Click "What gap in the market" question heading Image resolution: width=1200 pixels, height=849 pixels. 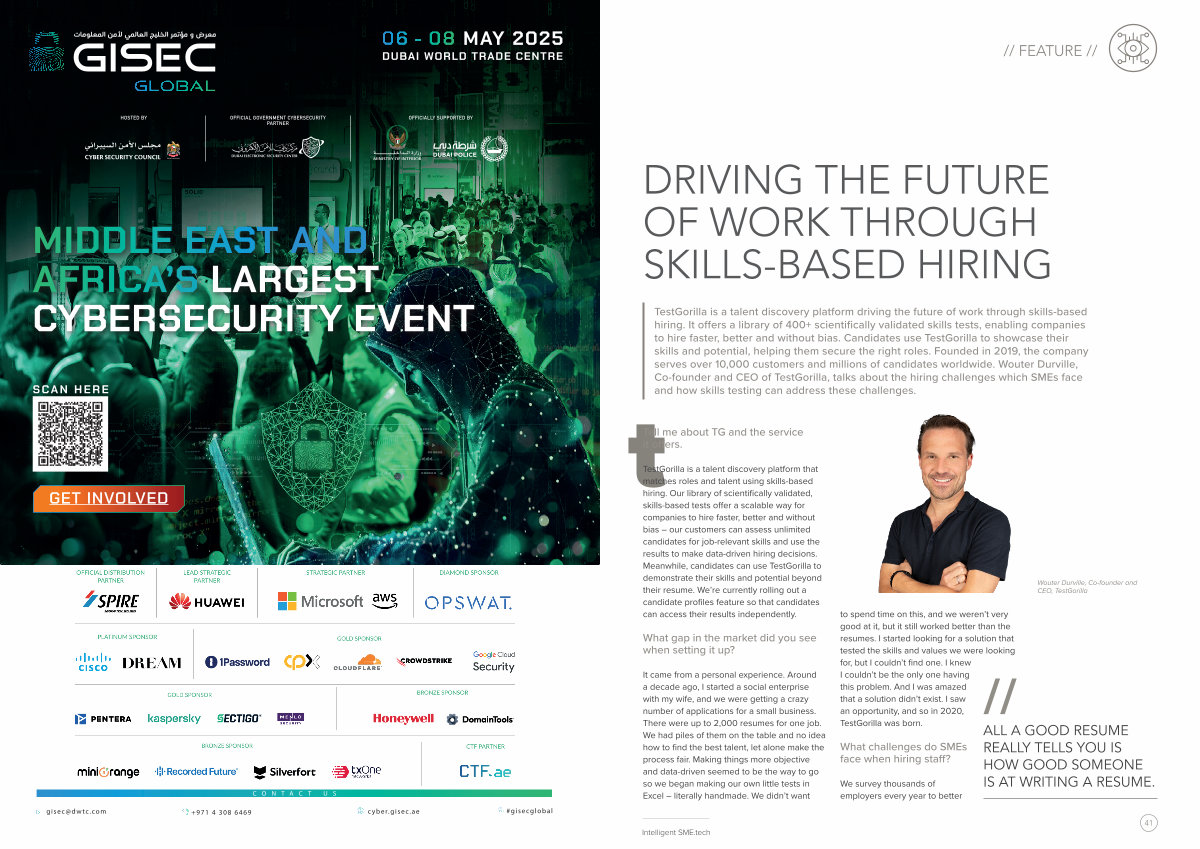tap(729, 643)
